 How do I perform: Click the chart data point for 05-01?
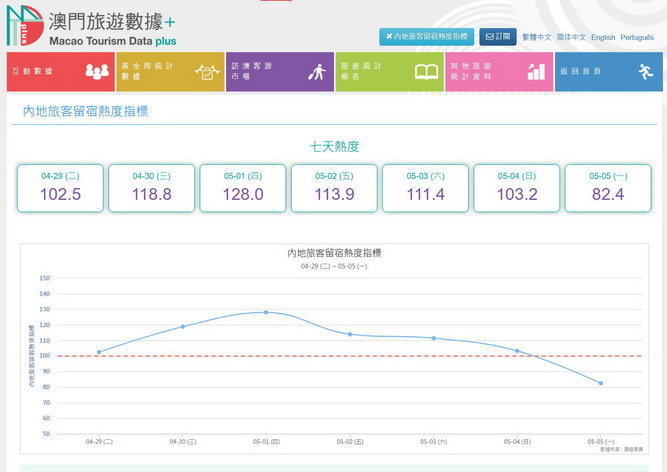[x=266, y=312]
